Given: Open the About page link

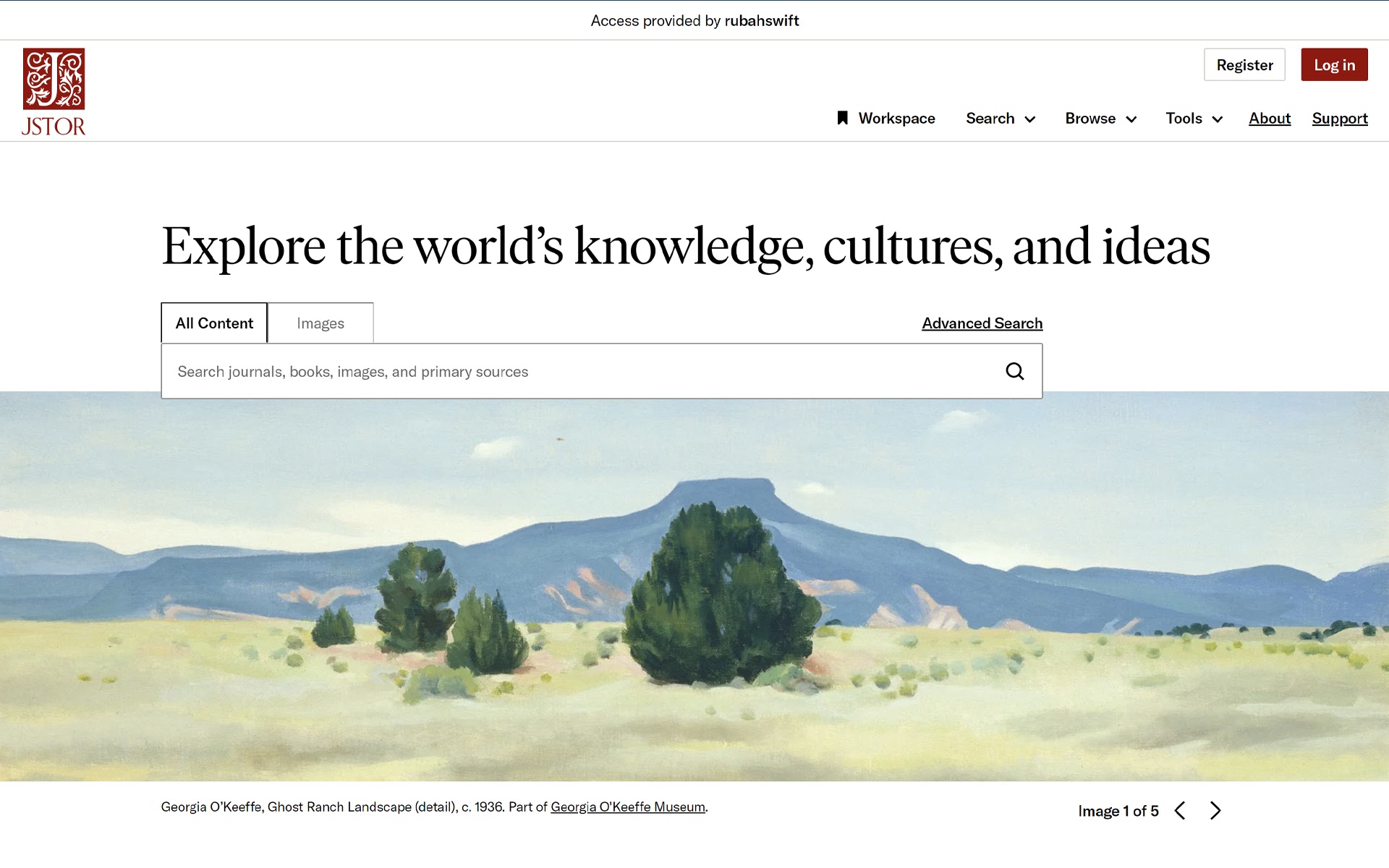Looking at the screenshot, I should pyautogui.click(x=1270, y=119).
